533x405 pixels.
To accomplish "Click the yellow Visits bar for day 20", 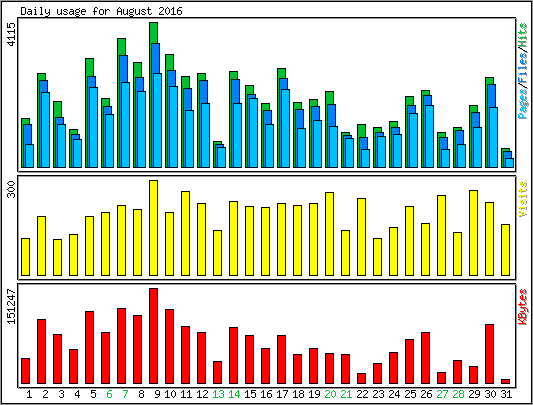I will [329, 234].
